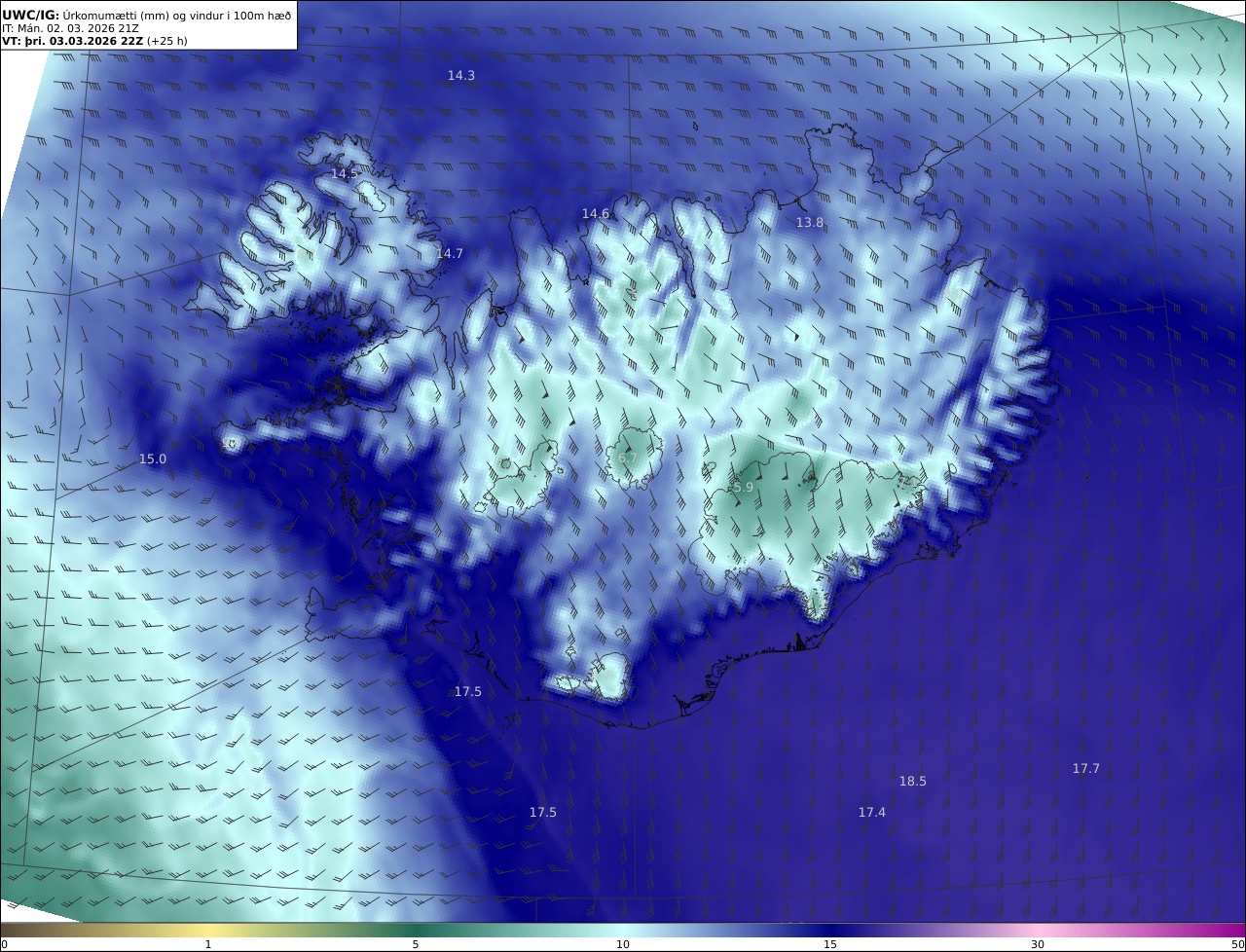Click the title 'UWC/IG: Úrkomumætti (mm) og vindur'
The height and width of the screenshot is (952, 1246).
(147, 15)
